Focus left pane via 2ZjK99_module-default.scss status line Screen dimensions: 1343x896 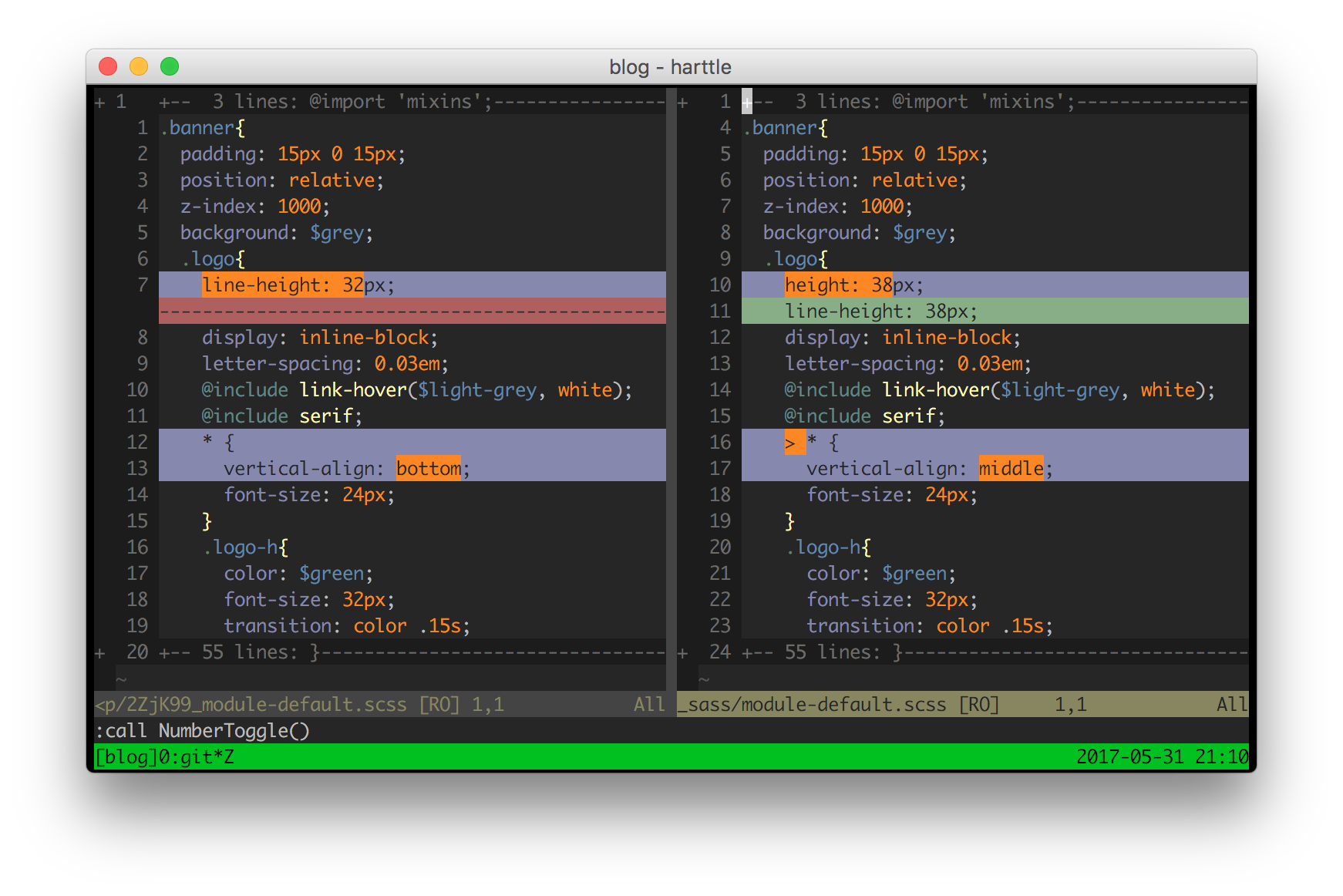(x=251, y=705)
